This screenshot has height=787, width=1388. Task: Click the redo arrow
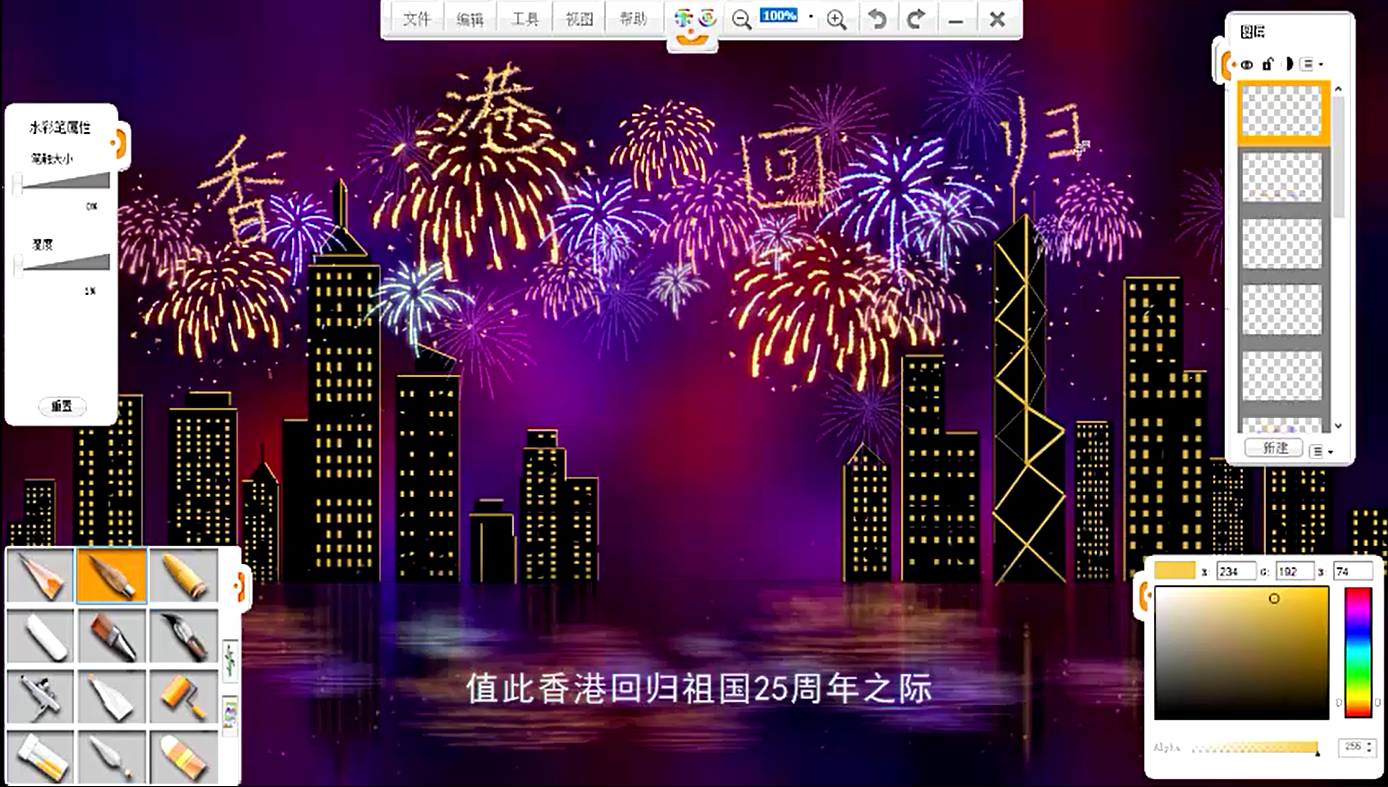tap(915, 20)
